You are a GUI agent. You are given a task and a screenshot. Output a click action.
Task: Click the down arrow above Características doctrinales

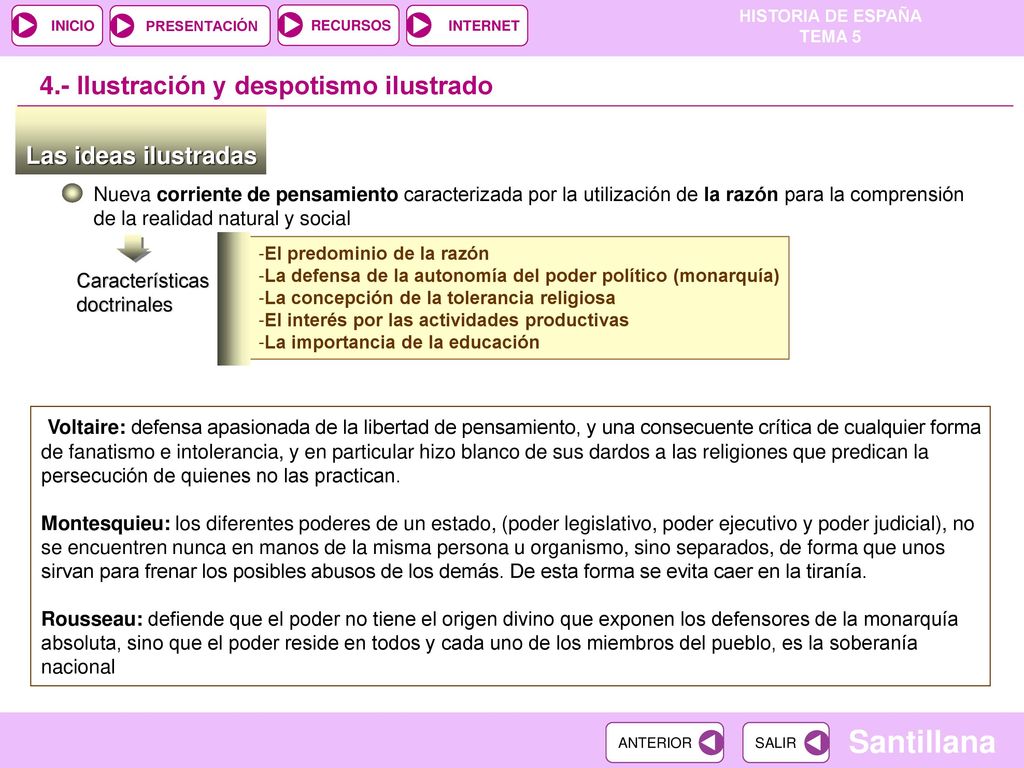(134, 248)
